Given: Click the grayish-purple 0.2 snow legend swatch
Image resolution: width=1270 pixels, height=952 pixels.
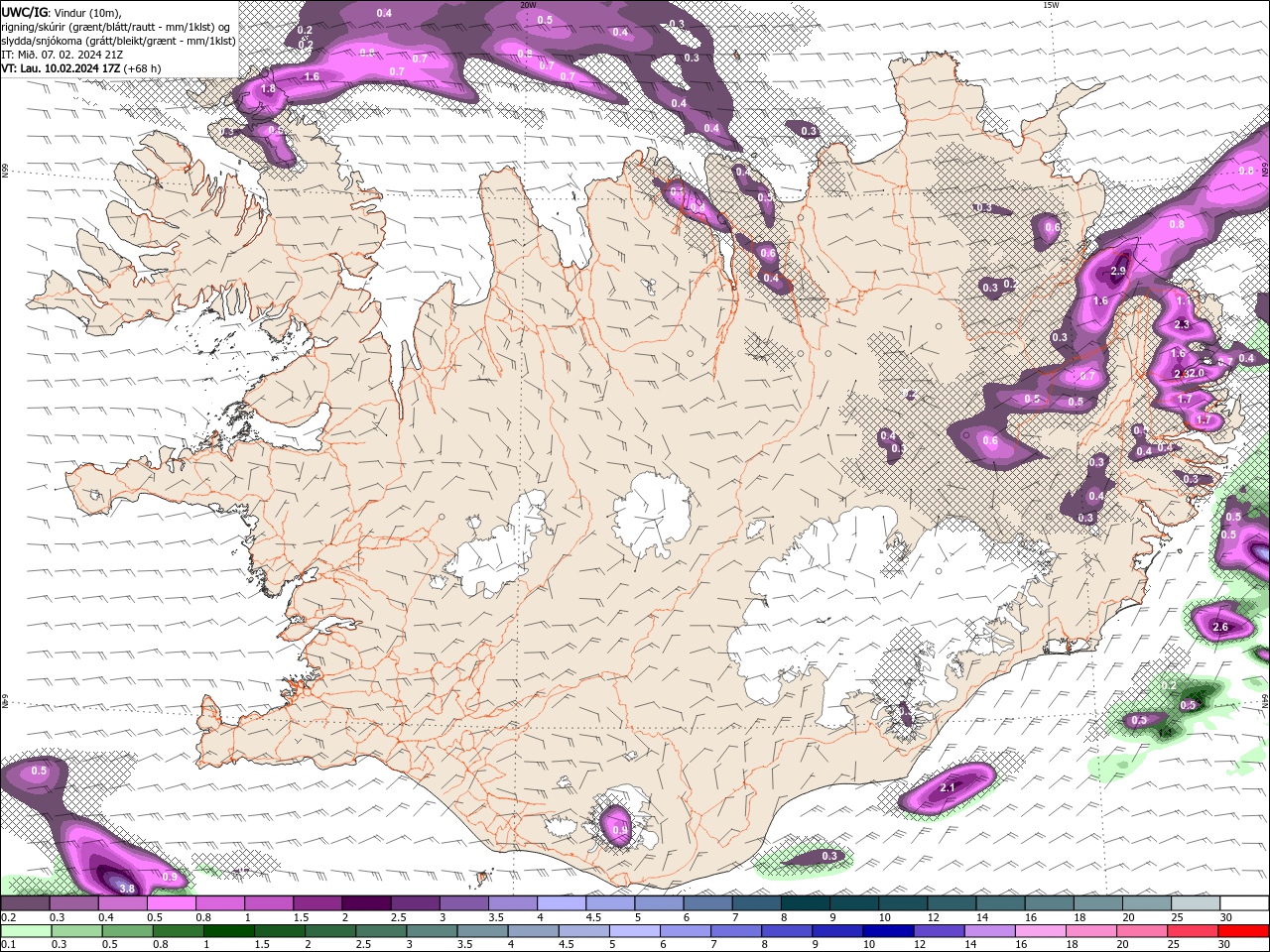Looking at the screenshot, I should pos(25,903).
